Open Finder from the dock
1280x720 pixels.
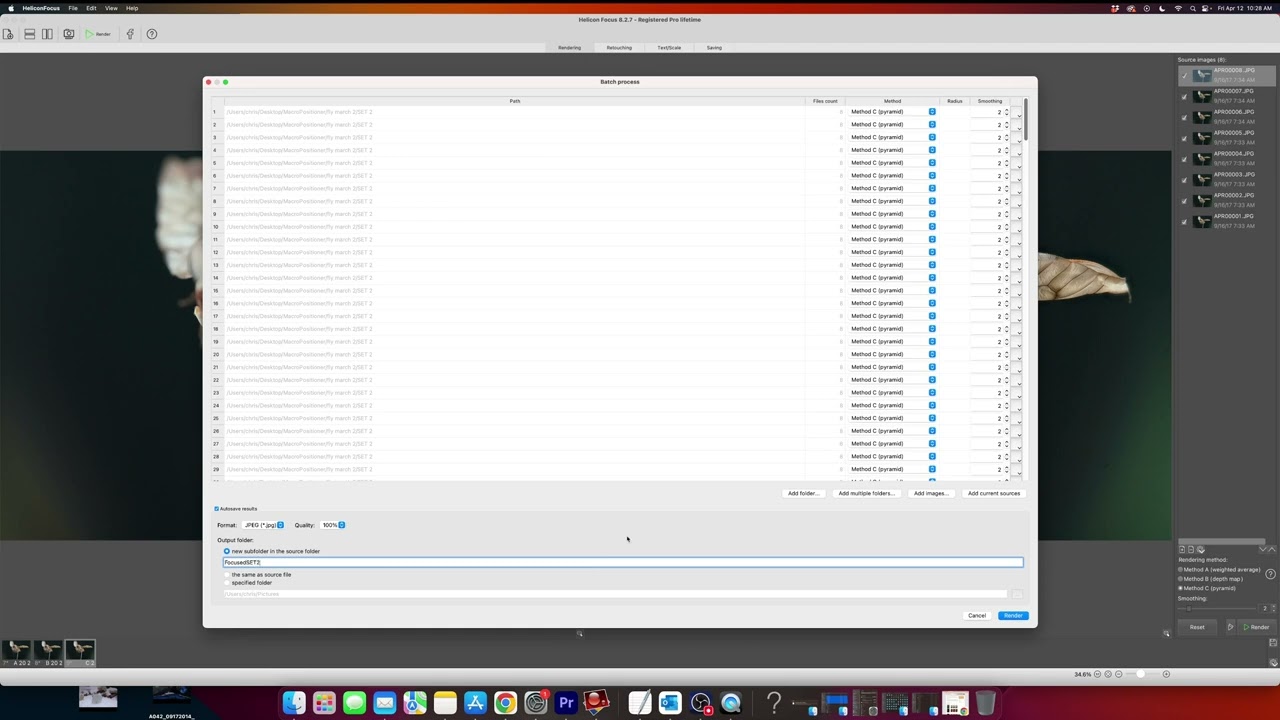click(x=294, y=704)
